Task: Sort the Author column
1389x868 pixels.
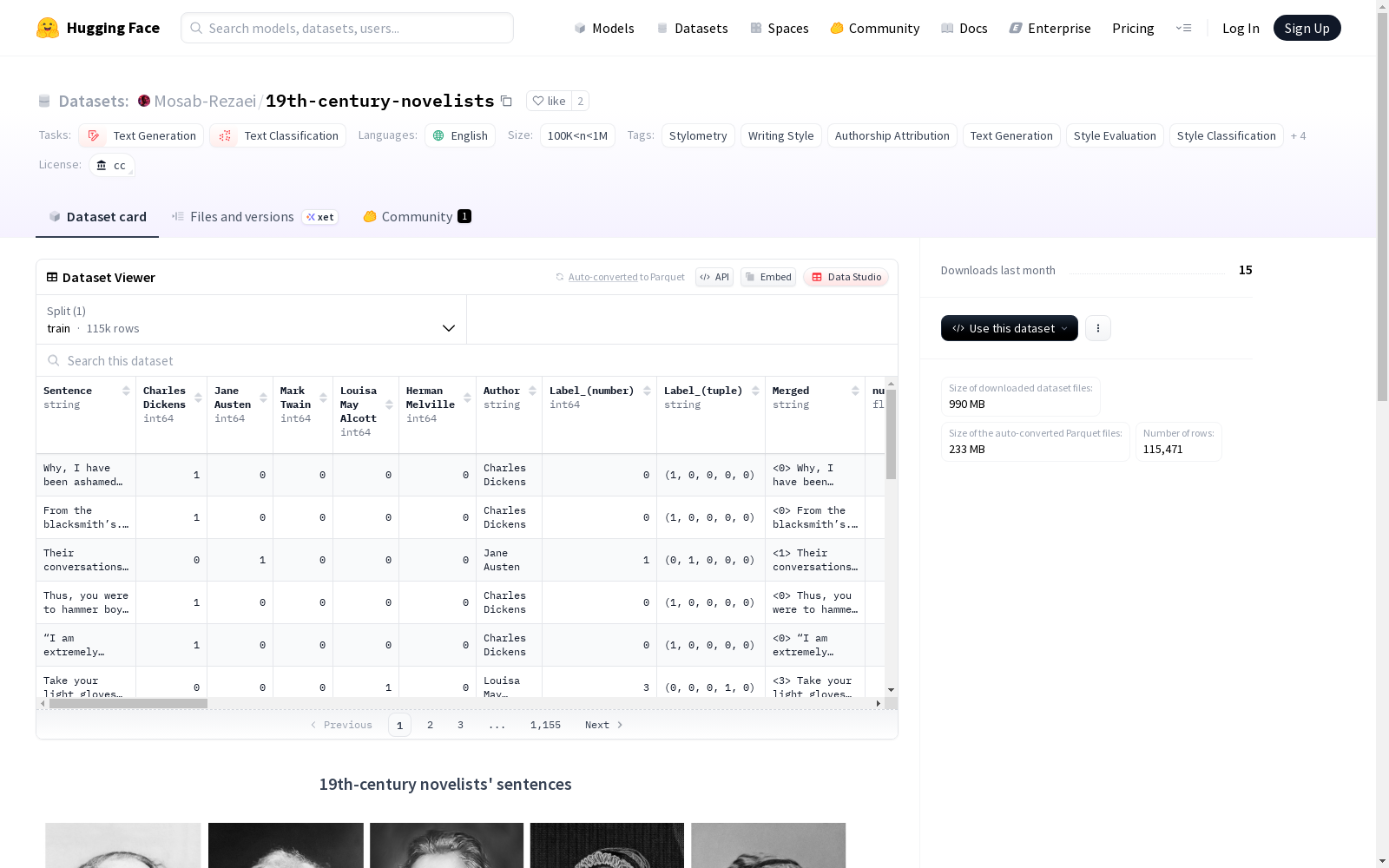Action: coord(532,391)
